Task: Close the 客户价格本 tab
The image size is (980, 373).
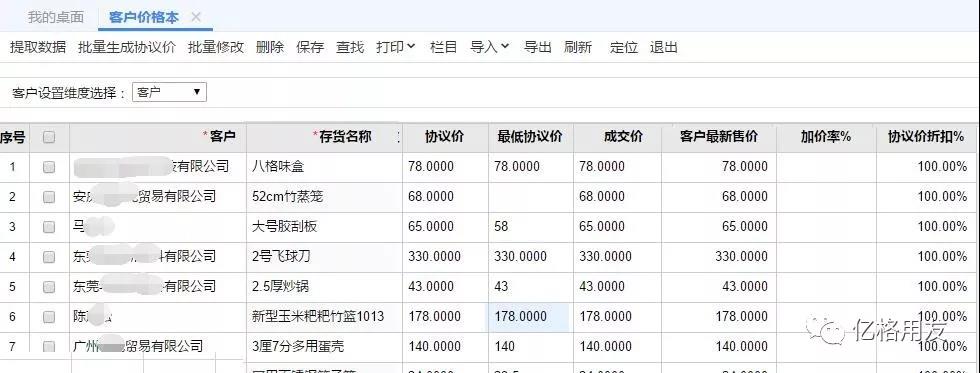Action: 196,17
